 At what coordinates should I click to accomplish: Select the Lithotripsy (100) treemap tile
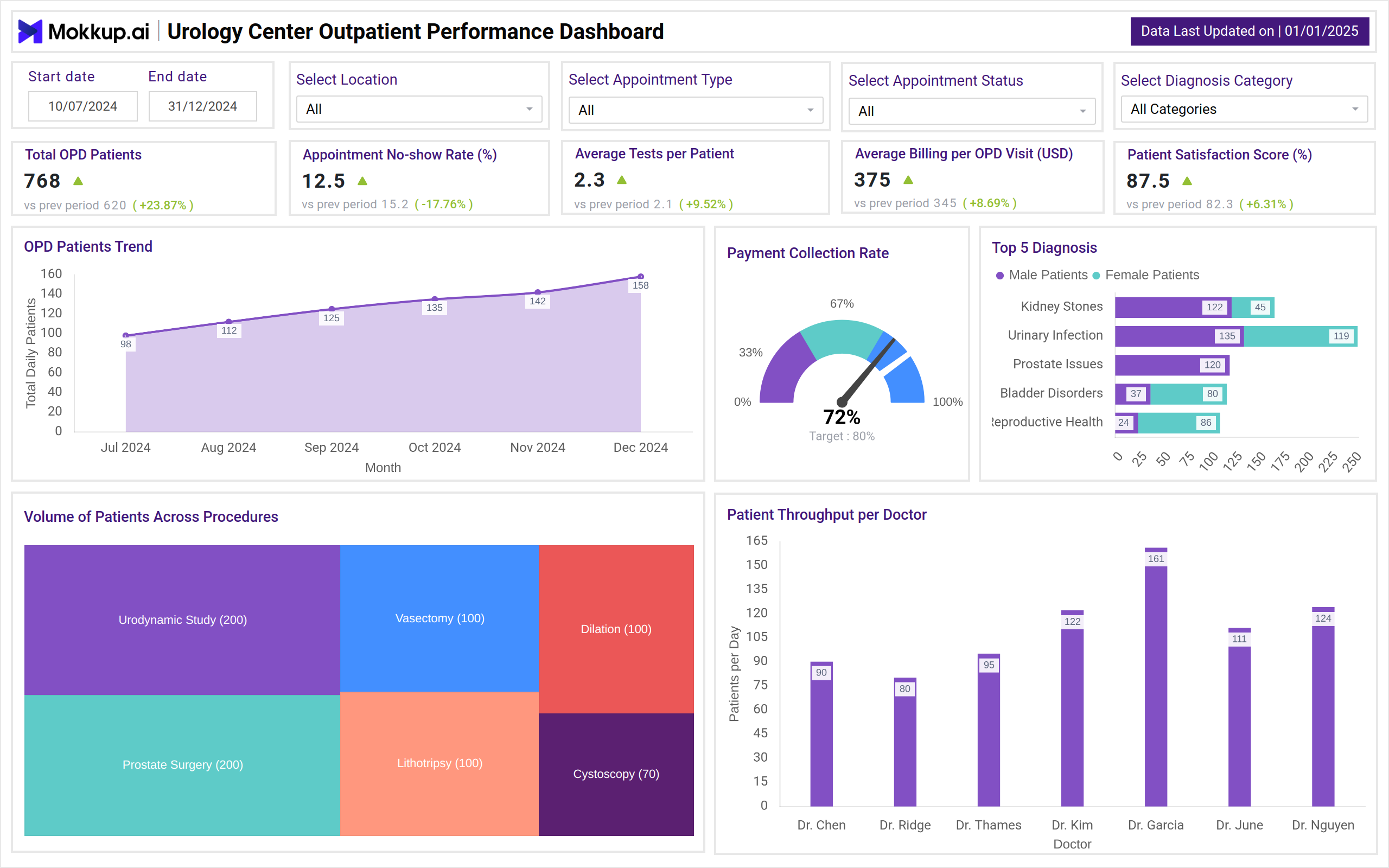pyautogui.click(x=439, y=763)
